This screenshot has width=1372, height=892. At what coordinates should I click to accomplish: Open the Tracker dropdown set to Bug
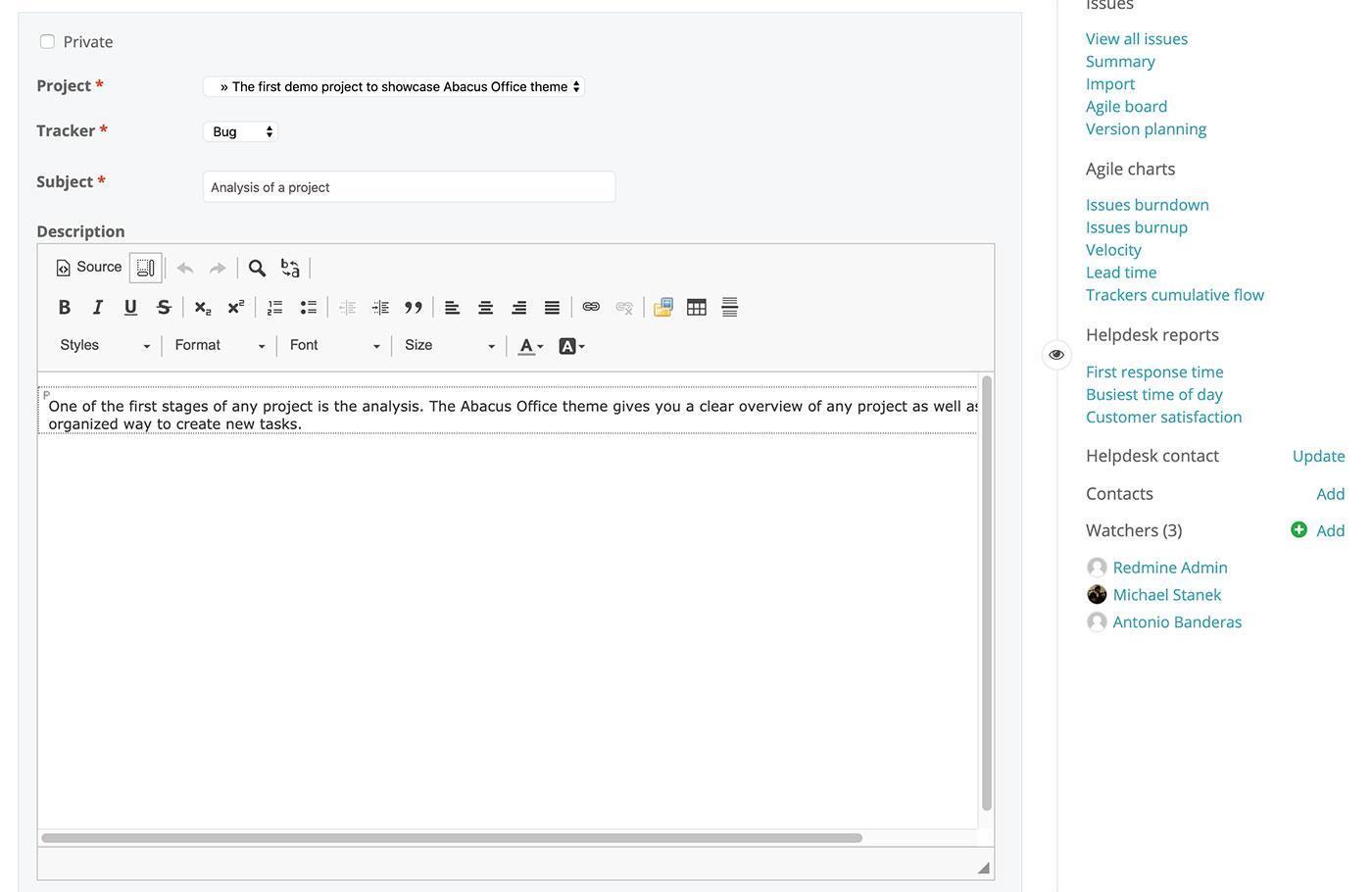pos(241,131)
